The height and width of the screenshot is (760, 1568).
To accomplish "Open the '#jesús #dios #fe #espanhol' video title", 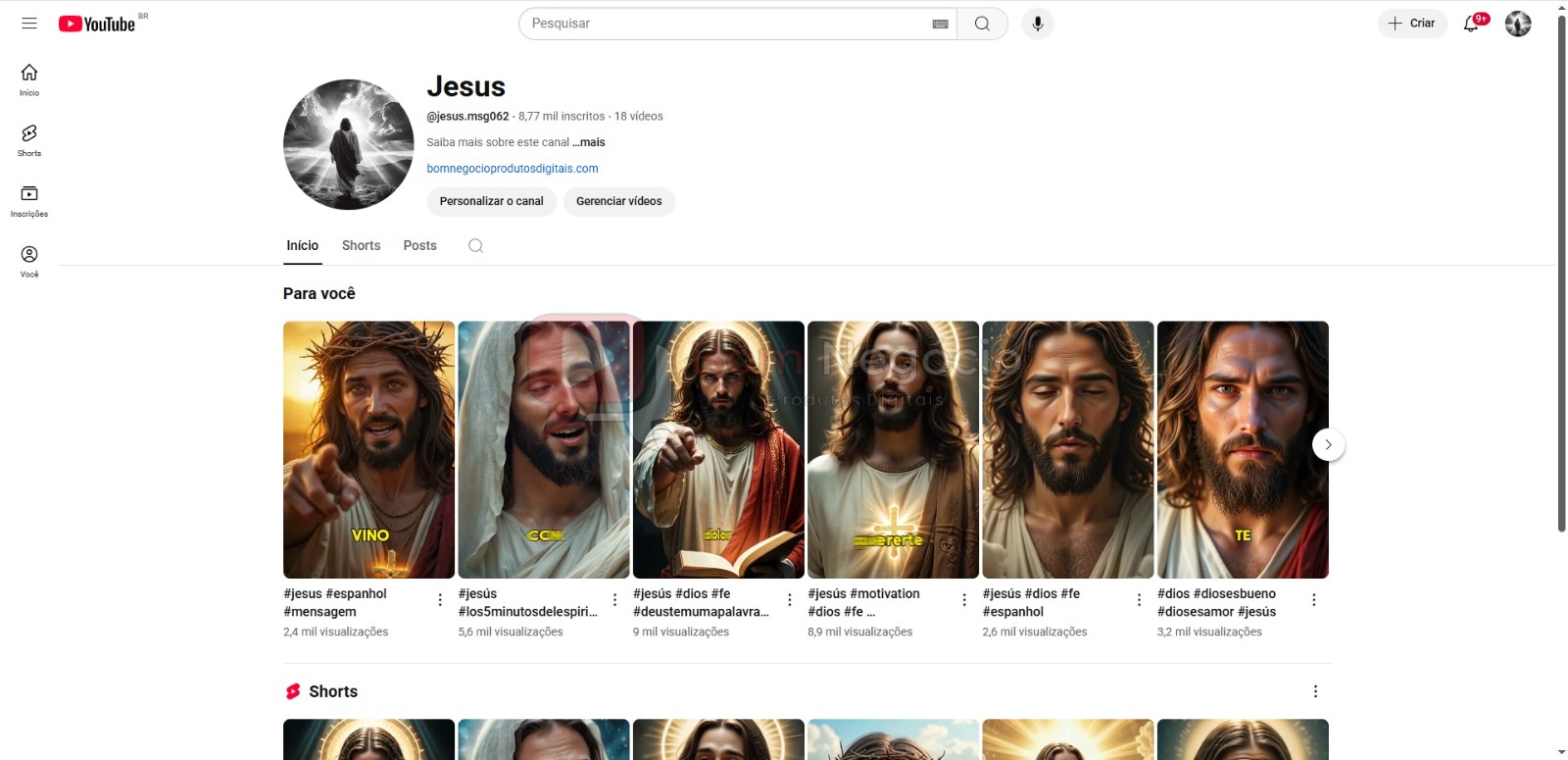I will pos(1031,602).
